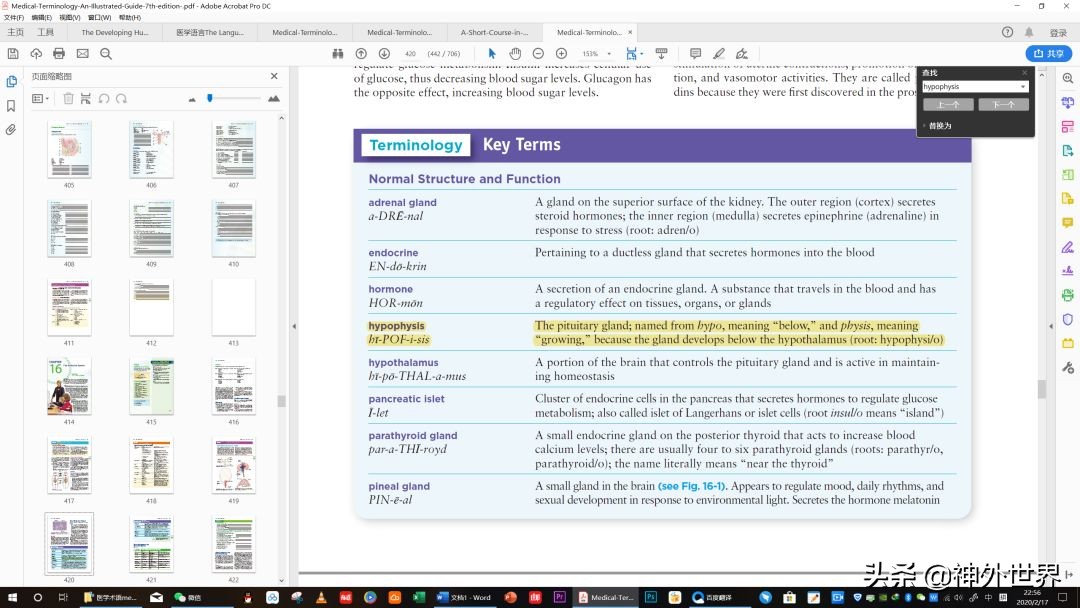
Task: Open the Bookmarks panel in left sidebar
Action: 11,106
